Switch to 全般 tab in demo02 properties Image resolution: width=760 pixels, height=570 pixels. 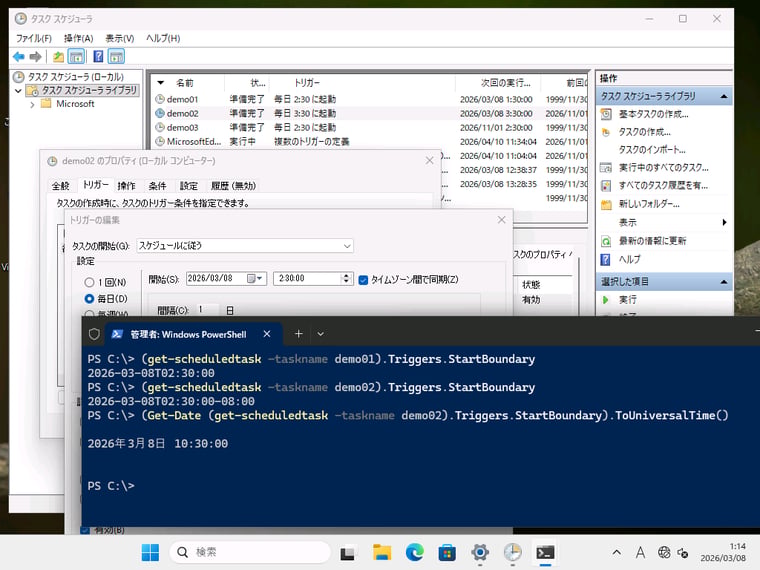(61, 186)
